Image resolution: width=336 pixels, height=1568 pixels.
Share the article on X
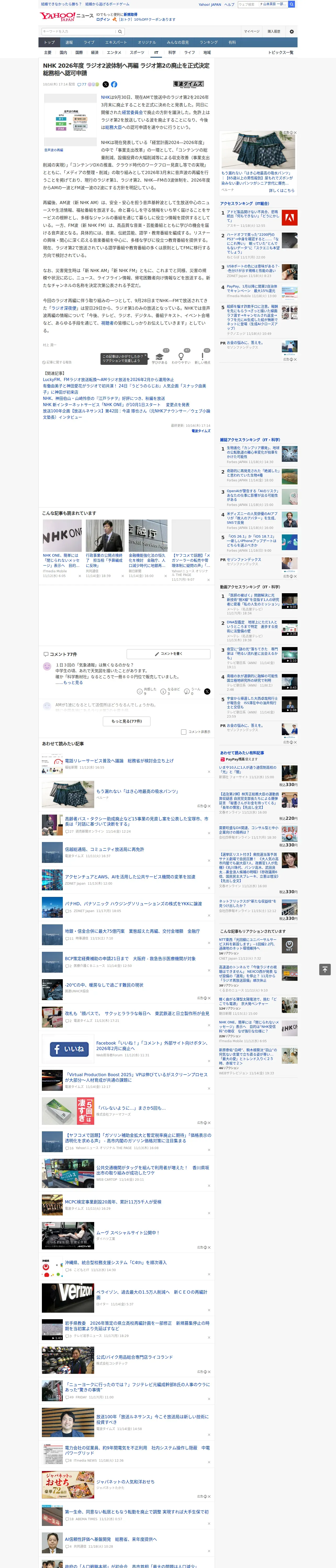(x=105, y=85)
